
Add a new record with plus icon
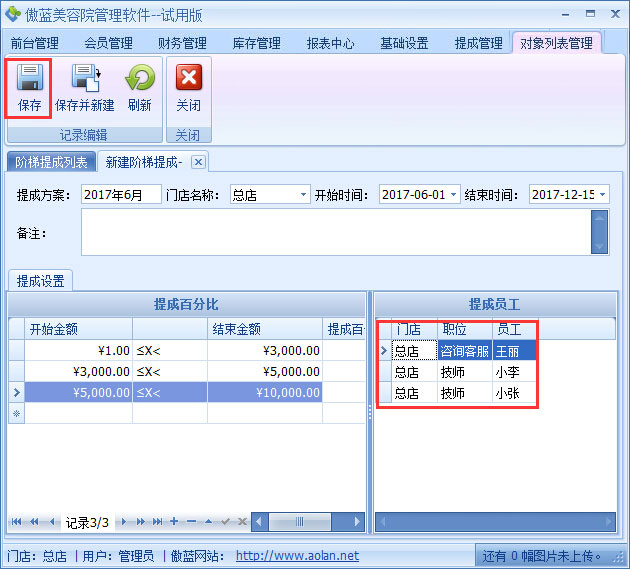point(174,522)
